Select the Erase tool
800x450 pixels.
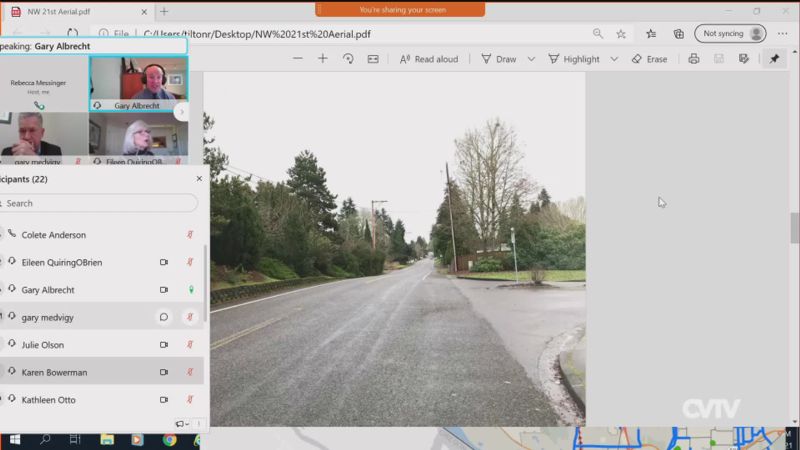pyautogui.click(x=649, y=59)
